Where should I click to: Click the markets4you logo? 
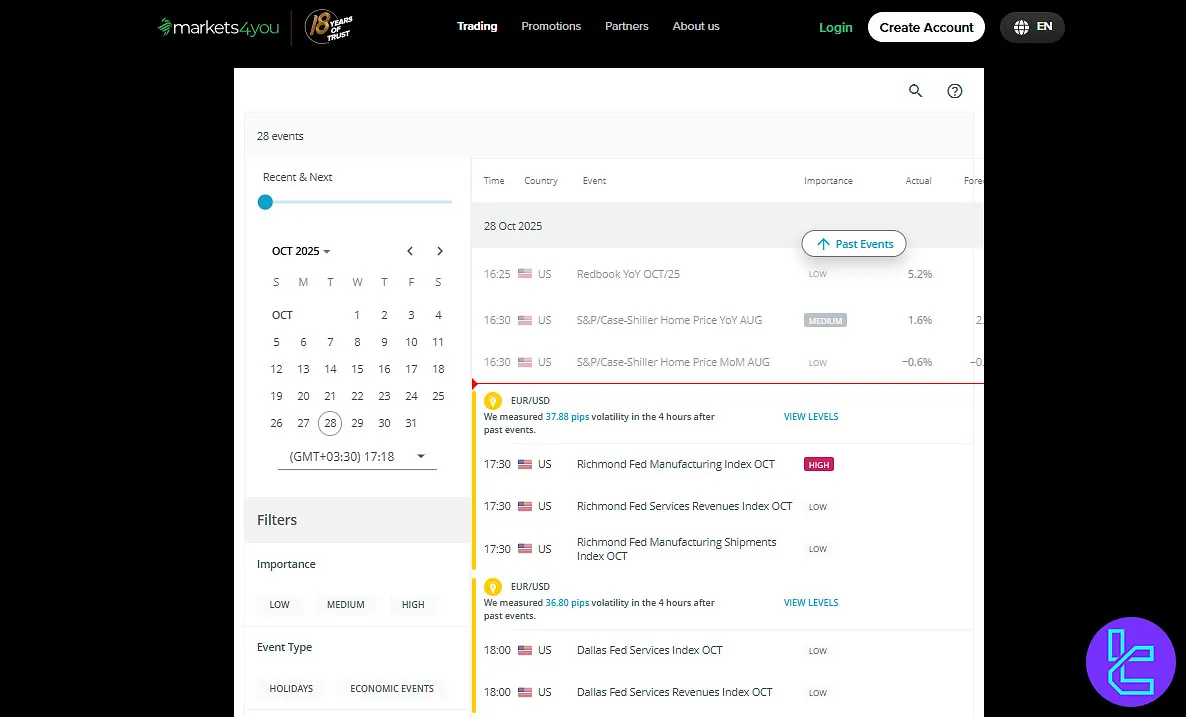(217, 27)
